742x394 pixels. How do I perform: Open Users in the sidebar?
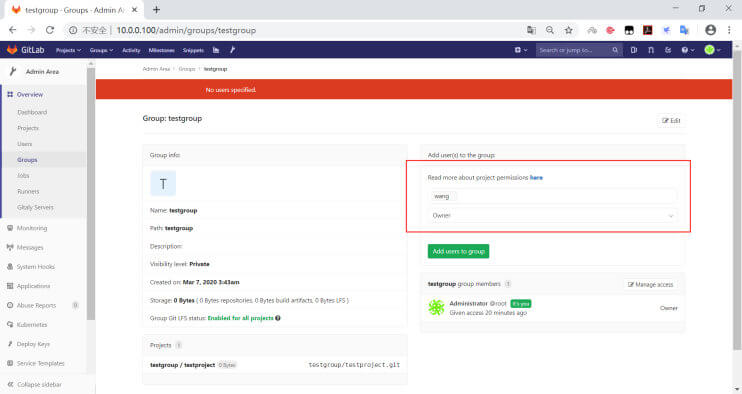25,144
